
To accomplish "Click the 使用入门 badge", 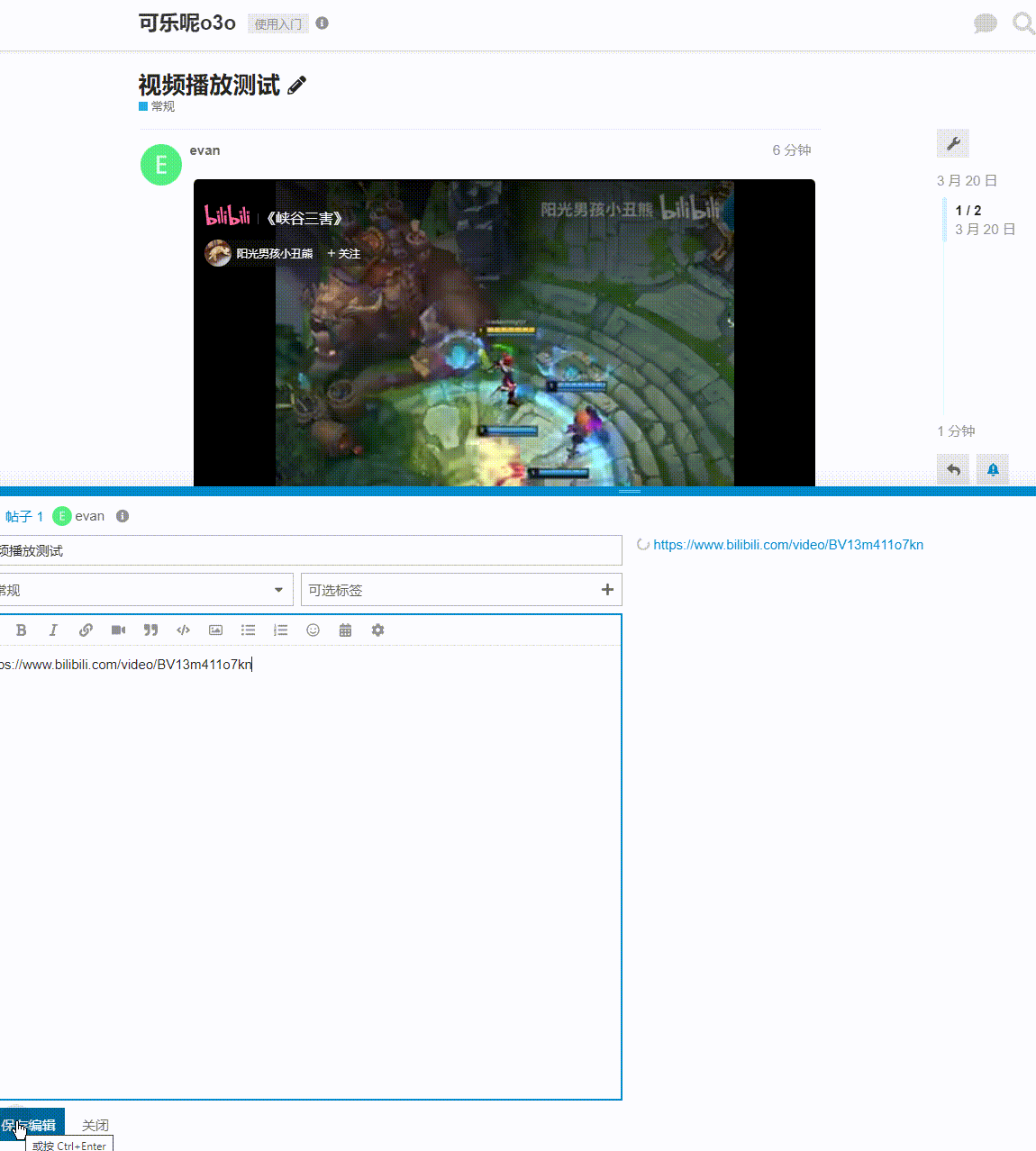I will [x=278, y=23].
